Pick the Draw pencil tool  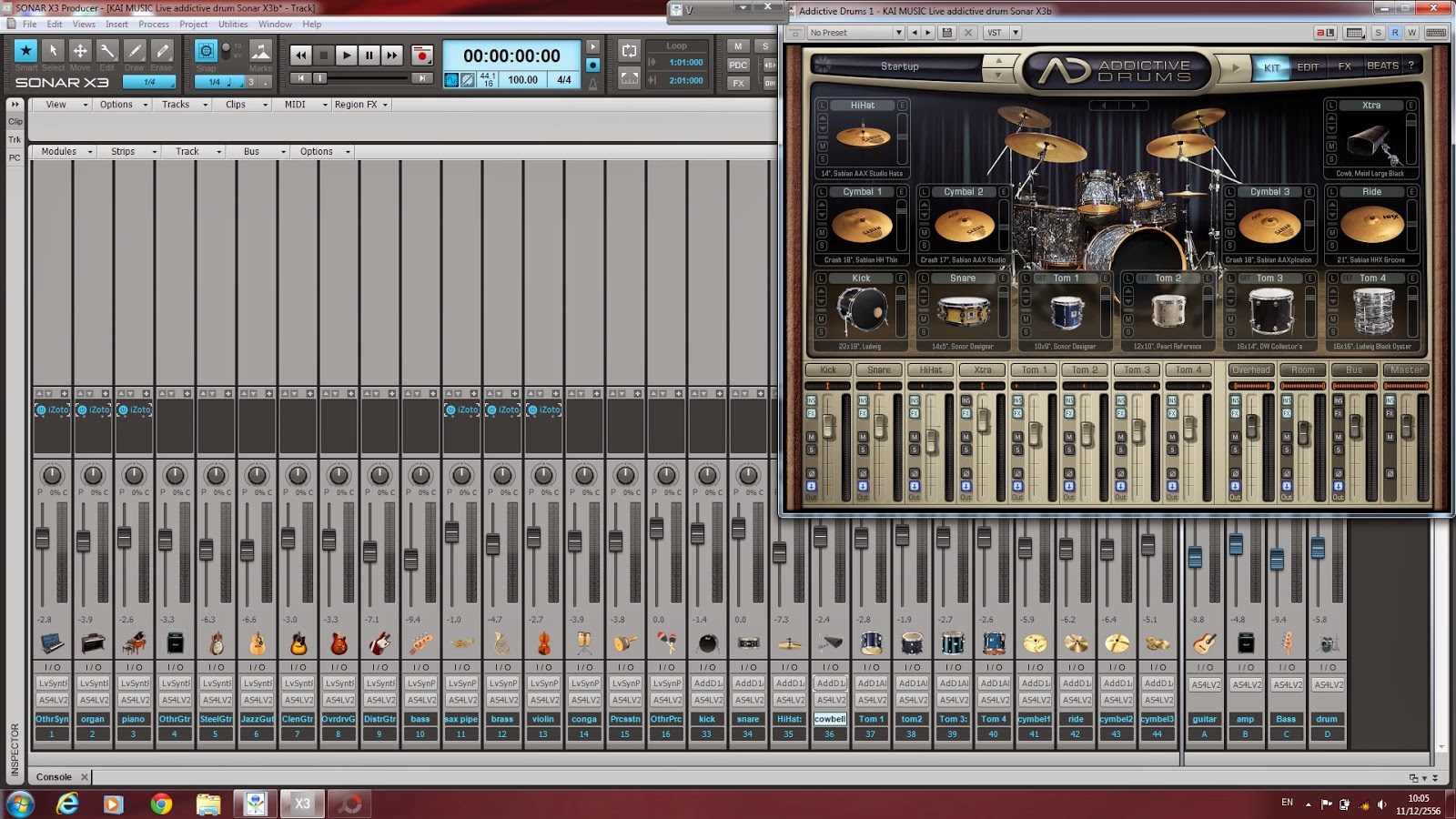[135, 51]
